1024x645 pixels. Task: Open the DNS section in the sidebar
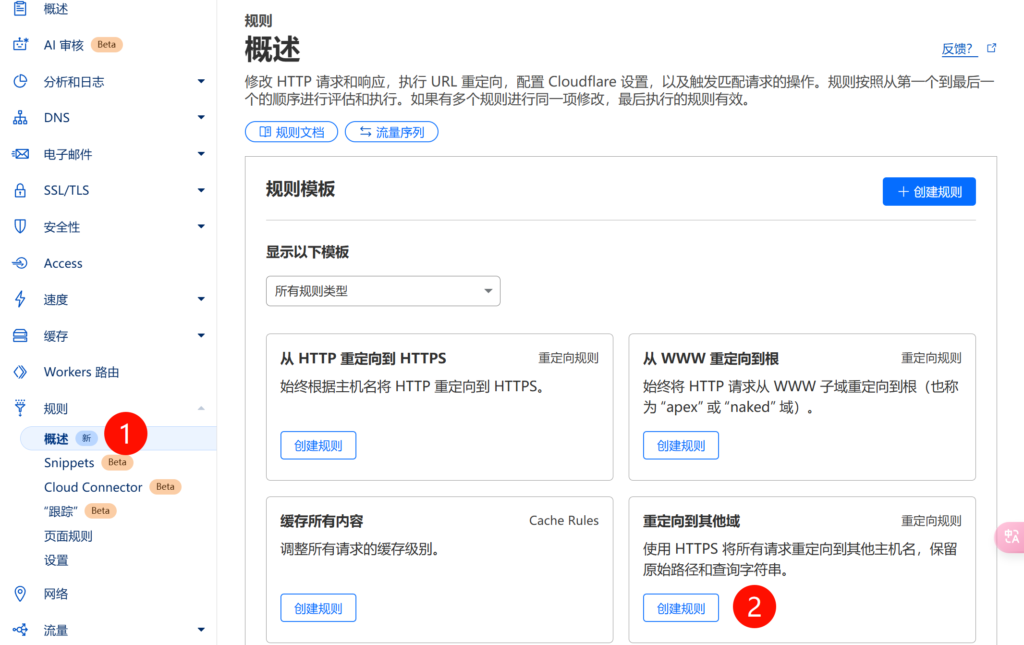22,117
